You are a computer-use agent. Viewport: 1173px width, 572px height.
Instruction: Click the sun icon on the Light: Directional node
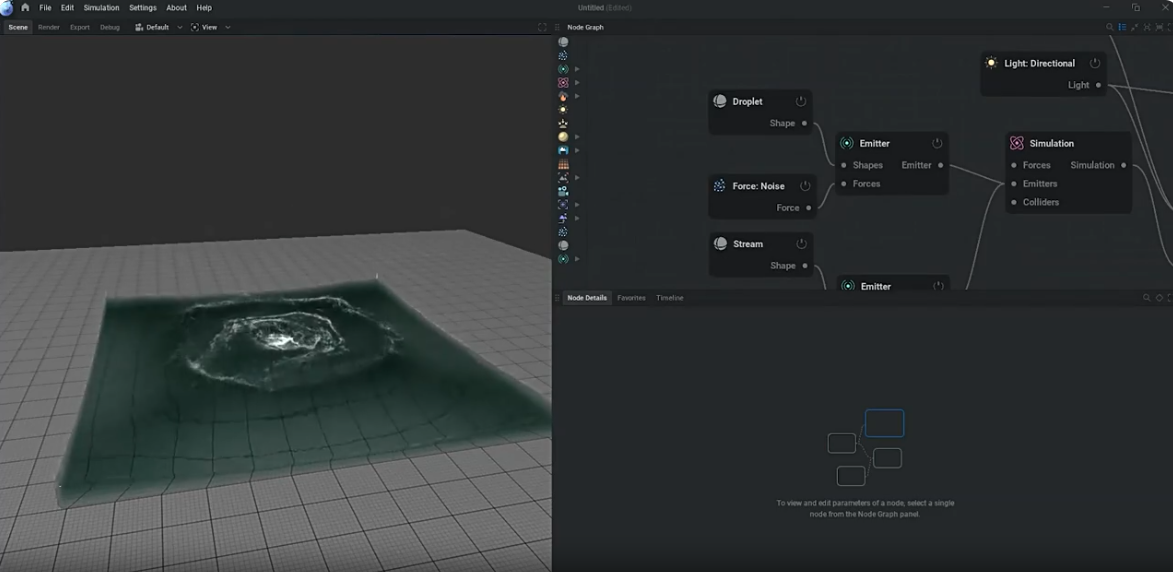click(x=991, y=63)
